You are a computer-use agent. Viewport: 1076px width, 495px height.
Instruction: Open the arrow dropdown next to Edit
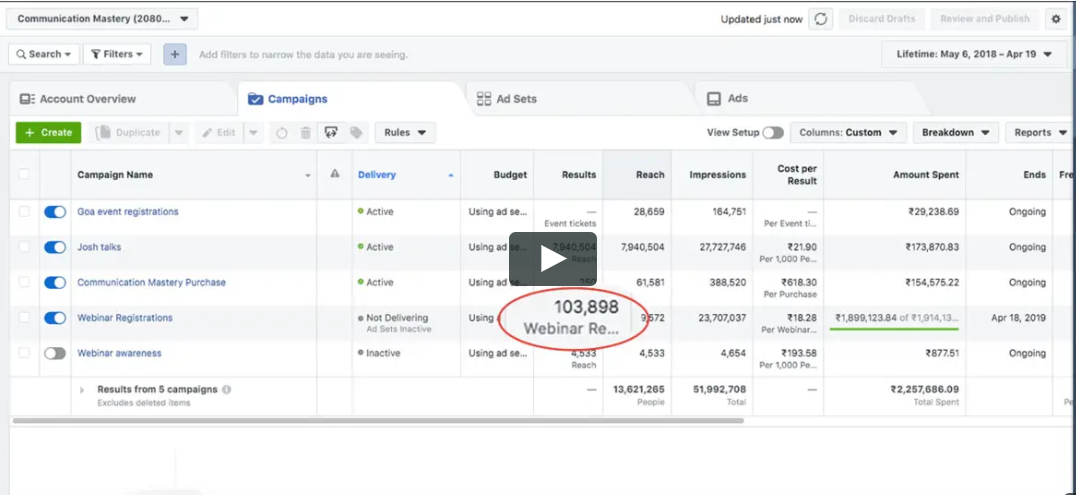coord(253,133)
